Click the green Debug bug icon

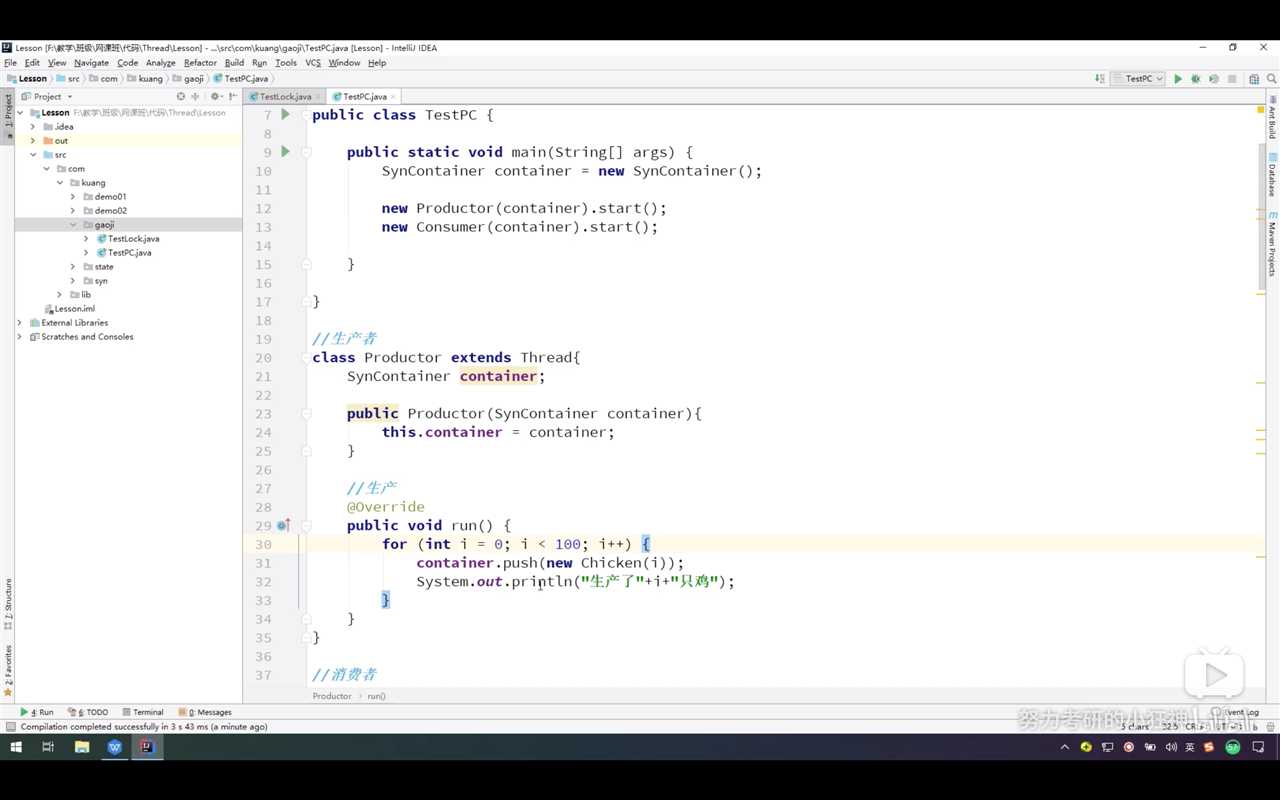point(1195,78)
